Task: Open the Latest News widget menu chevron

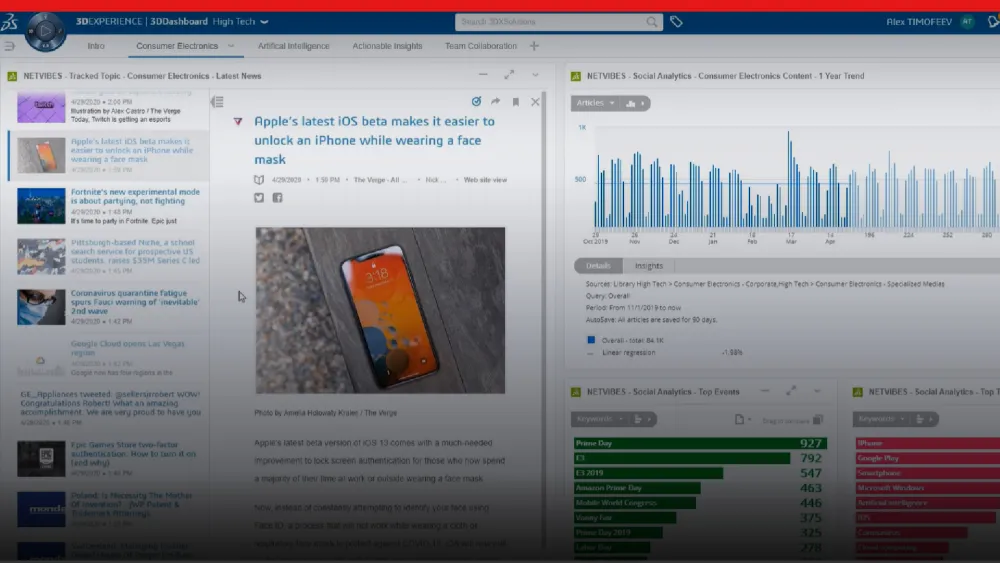Action: 535,75
